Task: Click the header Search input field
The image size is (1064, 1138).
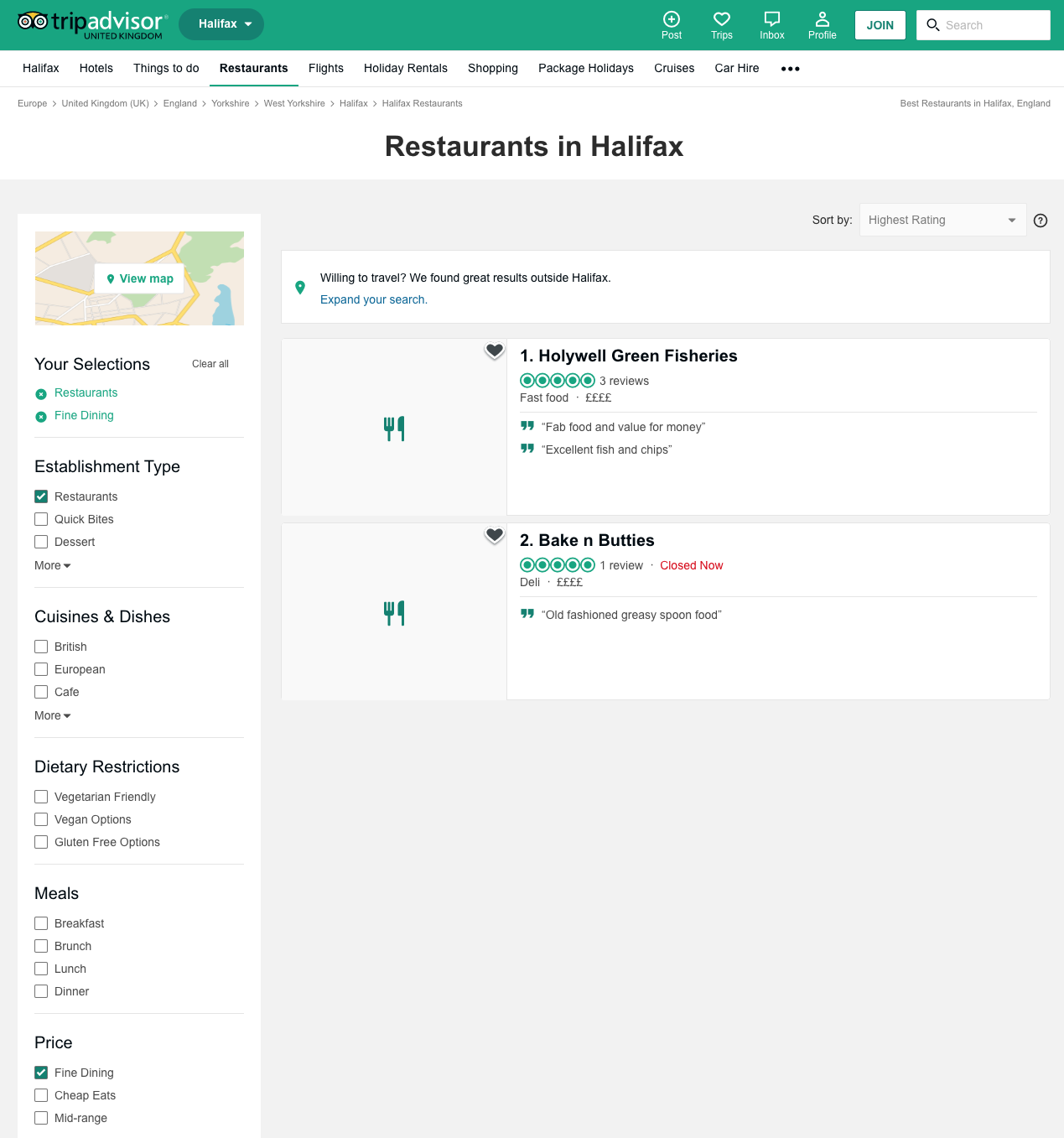Action: [994, 25]
